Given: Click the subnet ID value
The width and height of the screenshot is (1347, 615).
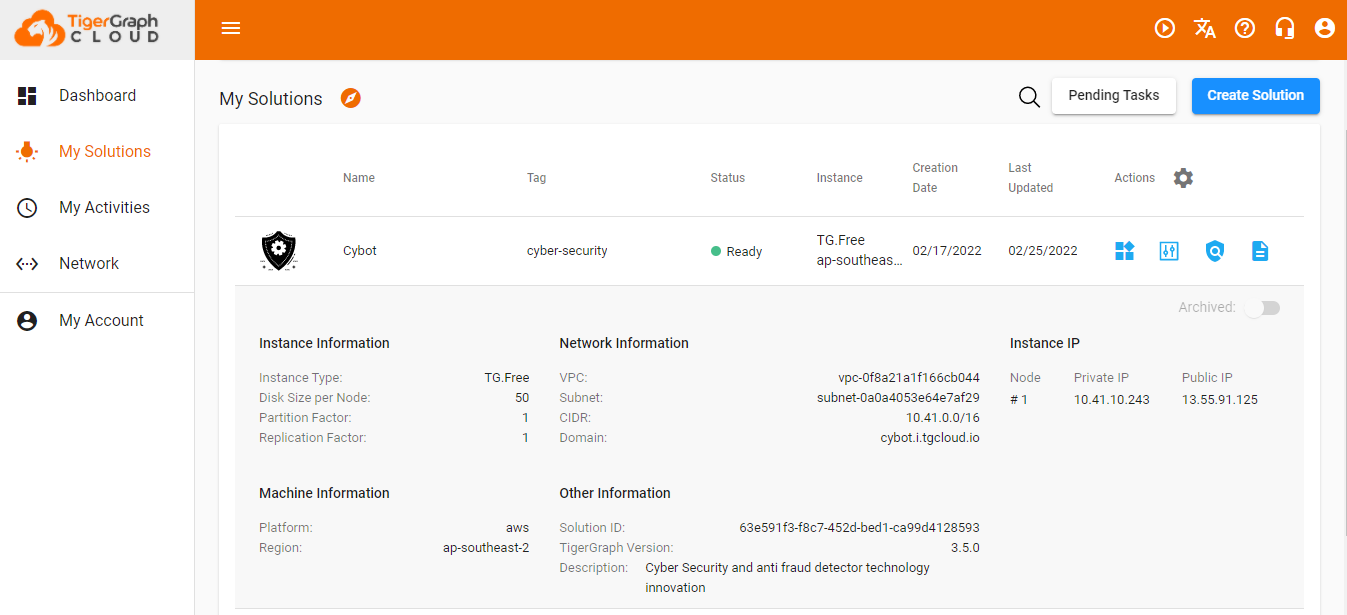Looking at the screenshot, I should tap(898, 398).
